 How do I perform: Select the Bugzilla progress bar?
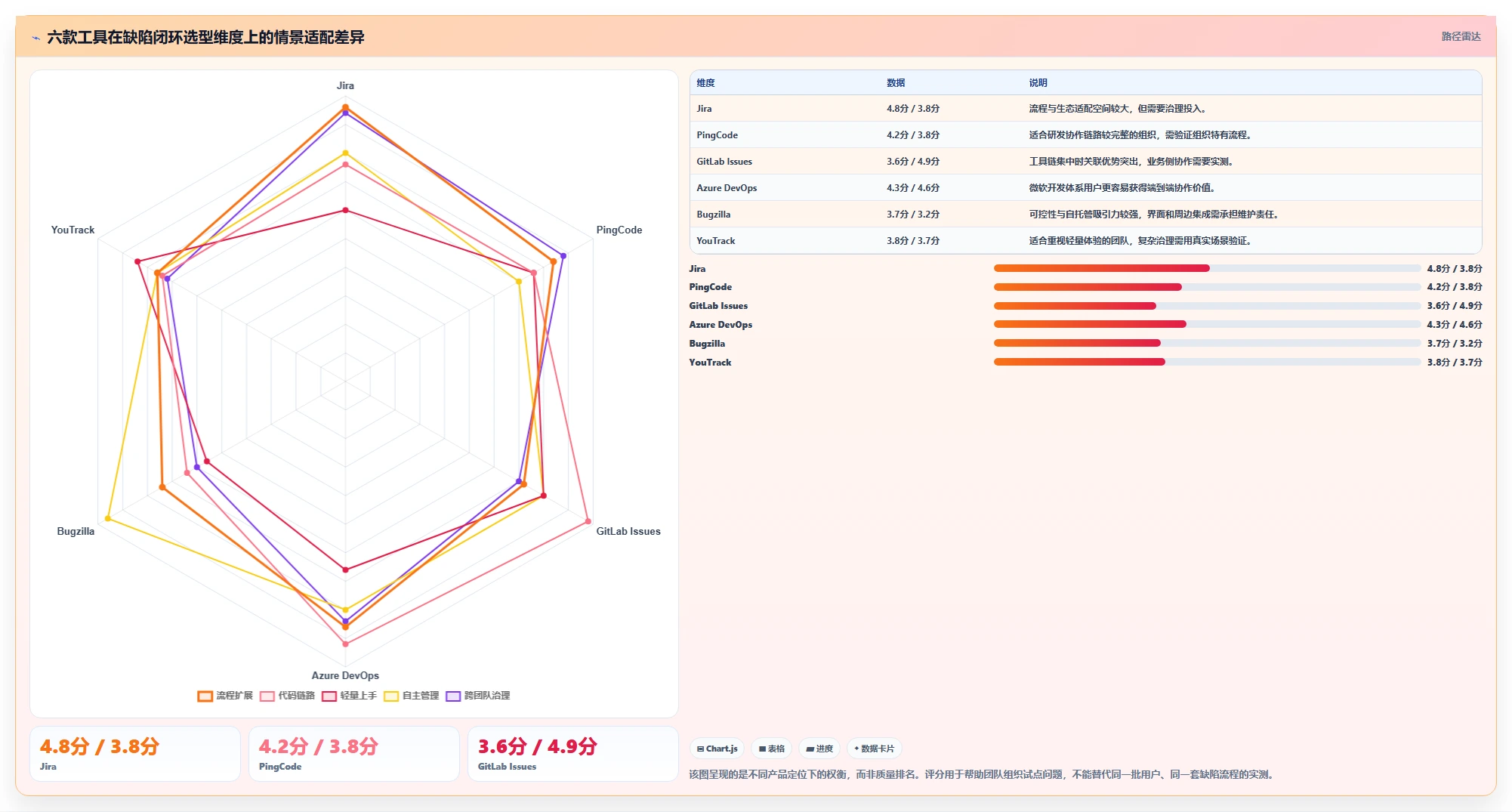point(1207,343)
